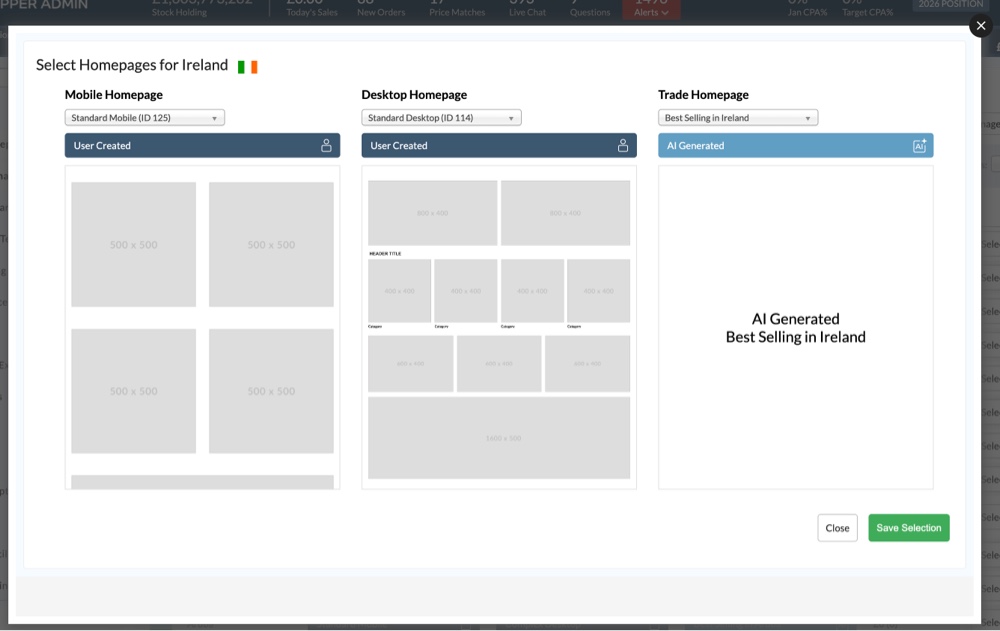The width and height of the screenshot is (1000, 631).
Task: Open the Best Selling in Ireland dropdown
Action: [x=737, y=117]
